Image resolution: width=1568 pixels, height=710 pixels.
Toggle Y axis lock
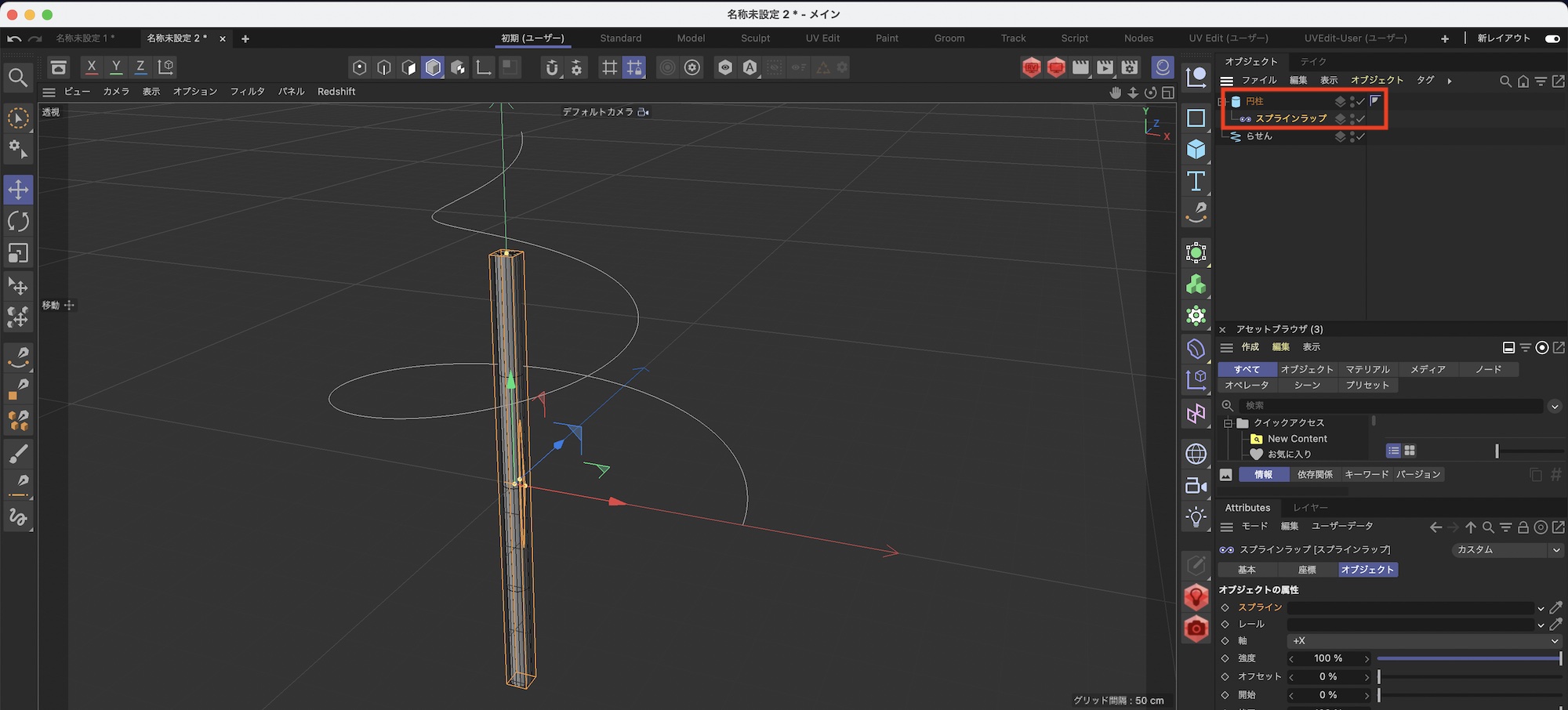(x=116, y=67)
